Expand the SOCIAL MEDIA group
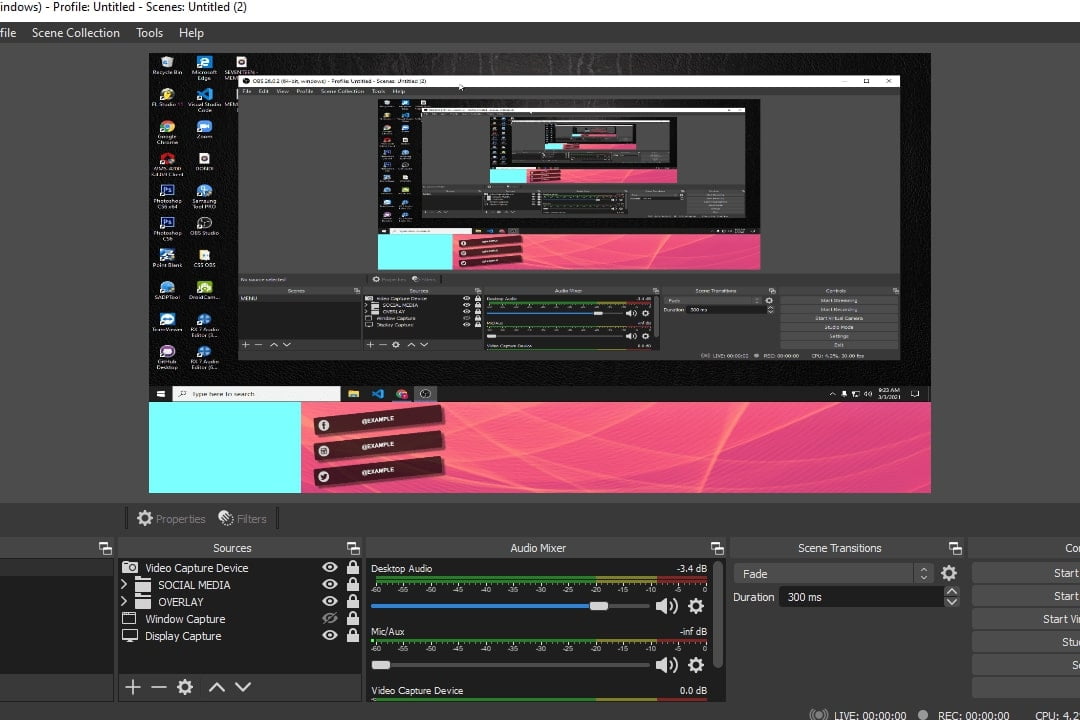The width and height of the screenshot is (1080, 720). 124,584
